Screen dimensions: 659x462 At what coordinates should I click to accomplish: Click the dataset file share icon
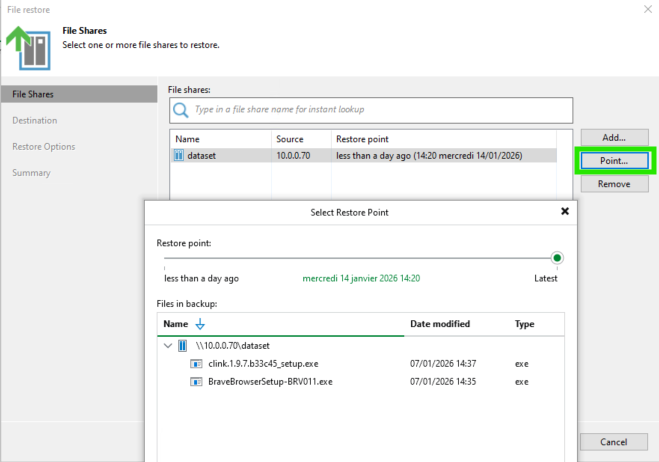click(179, 156)
